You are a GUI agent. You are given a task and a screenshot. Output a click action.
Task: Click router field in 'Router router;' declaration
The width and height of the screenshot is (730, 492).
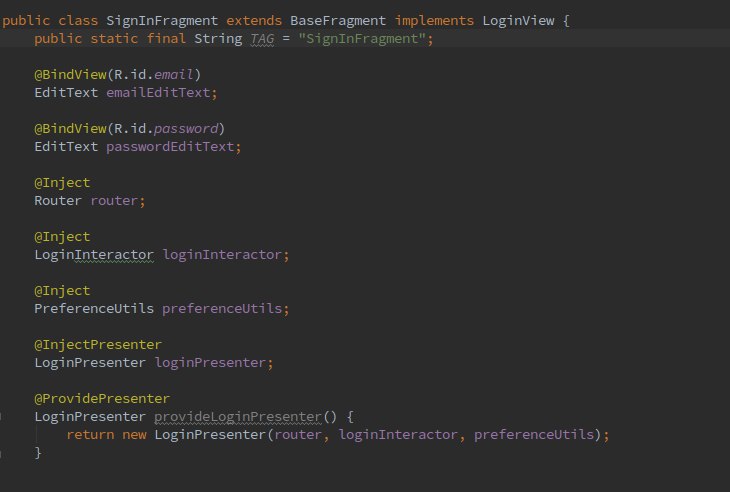114,201
